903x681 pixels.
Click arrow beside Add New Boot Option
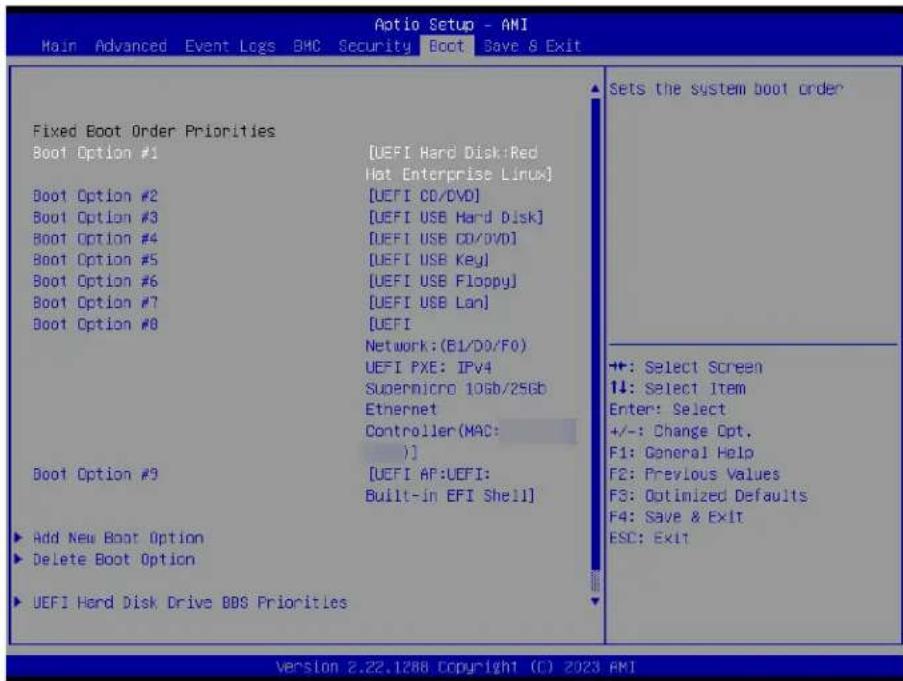18,538
